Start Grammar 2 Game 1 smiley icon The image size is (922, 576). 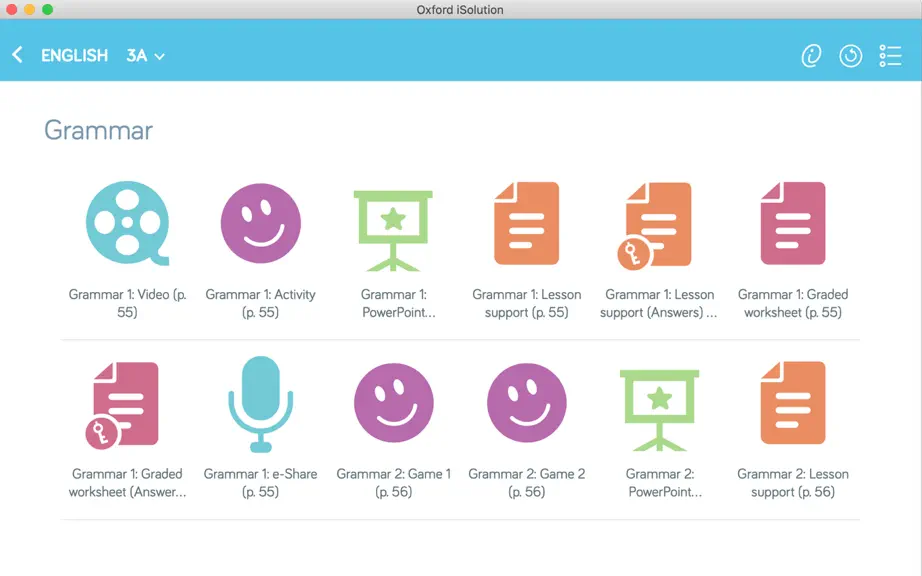click(x=393, y=403)
